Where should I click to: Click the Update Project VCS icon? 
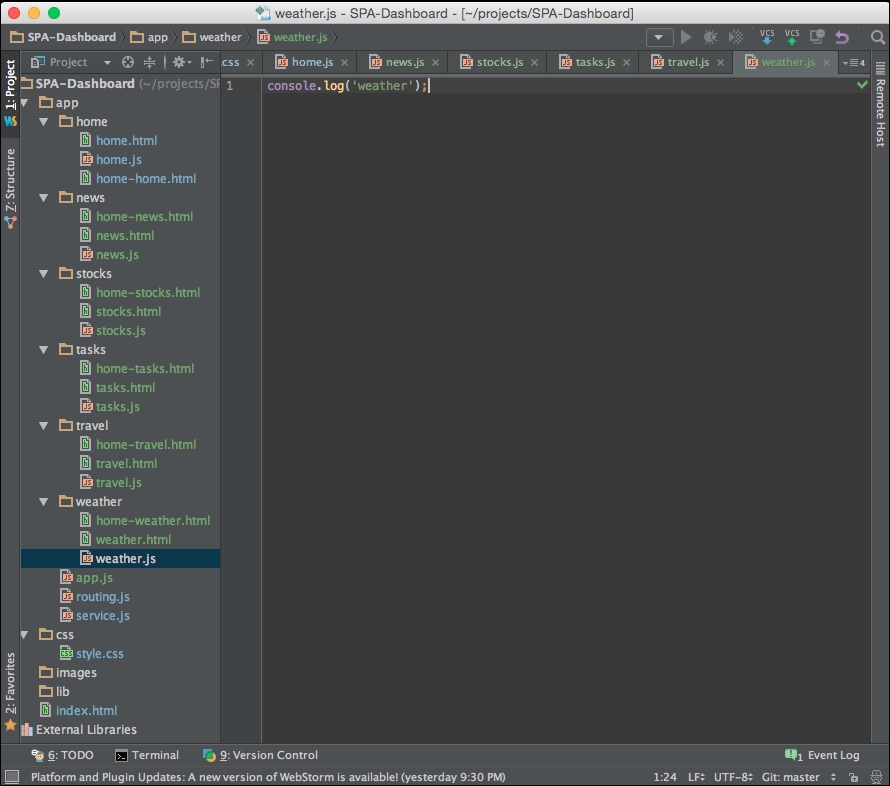[766, 37]
